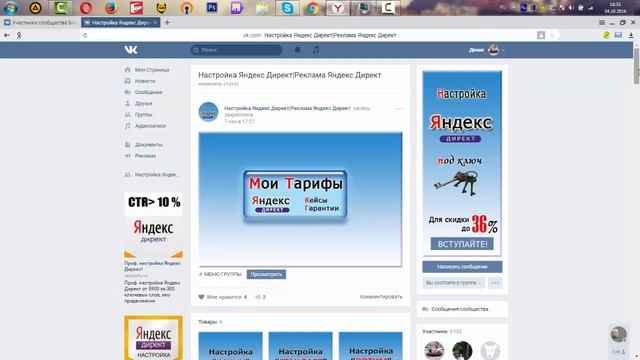Open 'Сообщения сообщества'
The image size is (640, 360).
(x=460, y=309)
